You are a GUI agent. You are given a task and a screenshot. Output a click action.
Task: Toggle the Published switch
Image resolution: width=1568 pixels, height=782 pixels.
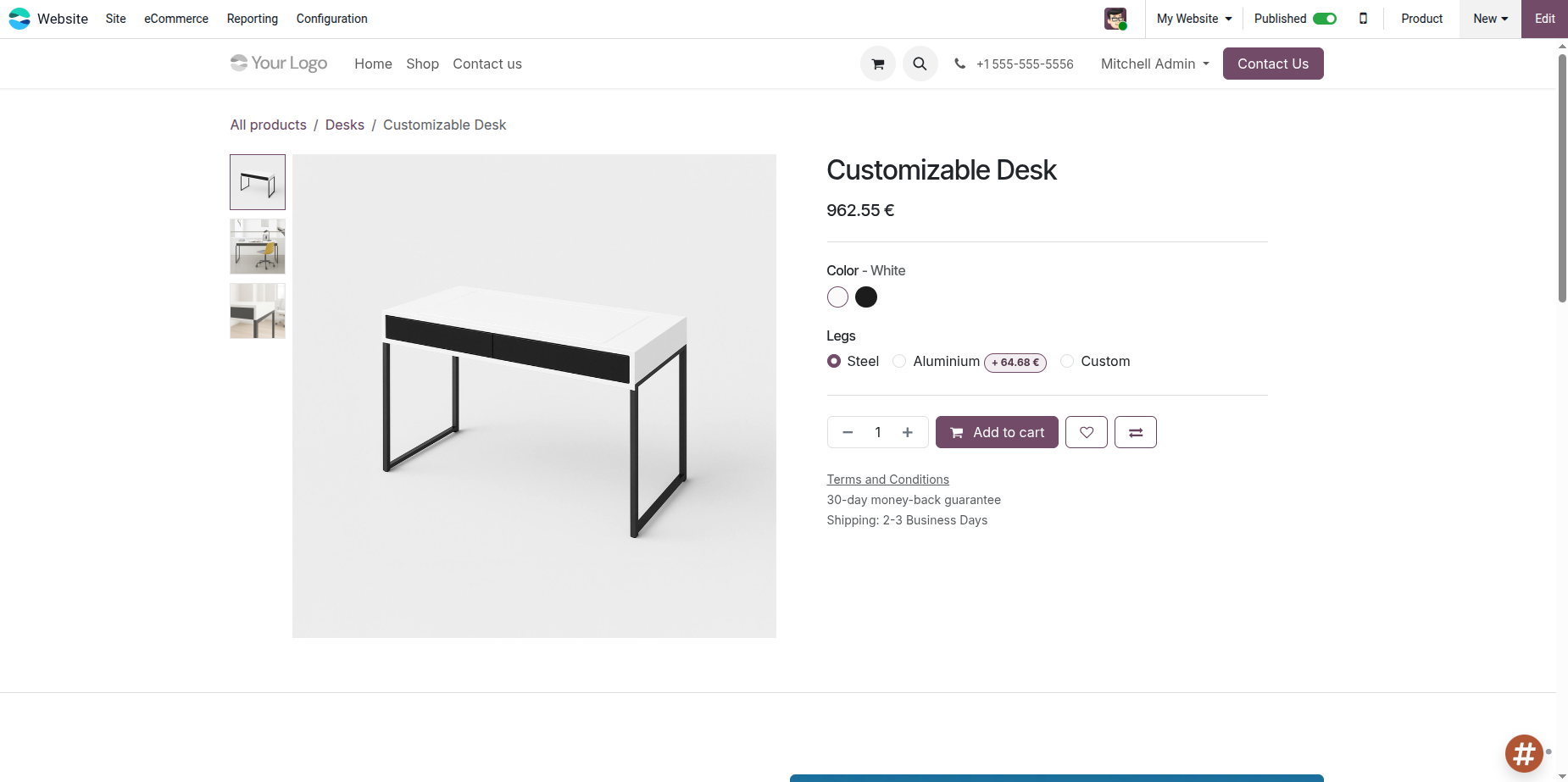[x=1324, y=19]
